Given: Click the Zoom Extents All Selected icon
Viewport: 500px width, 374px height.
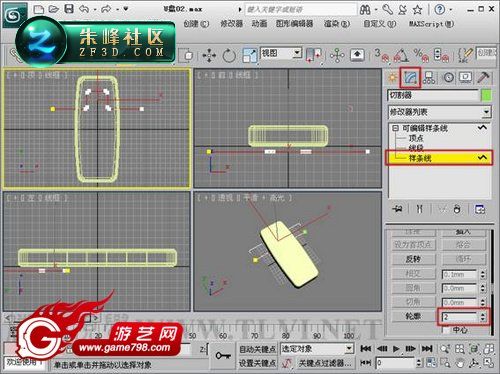Looking at the screenshot, I should [x=474, y=349].
